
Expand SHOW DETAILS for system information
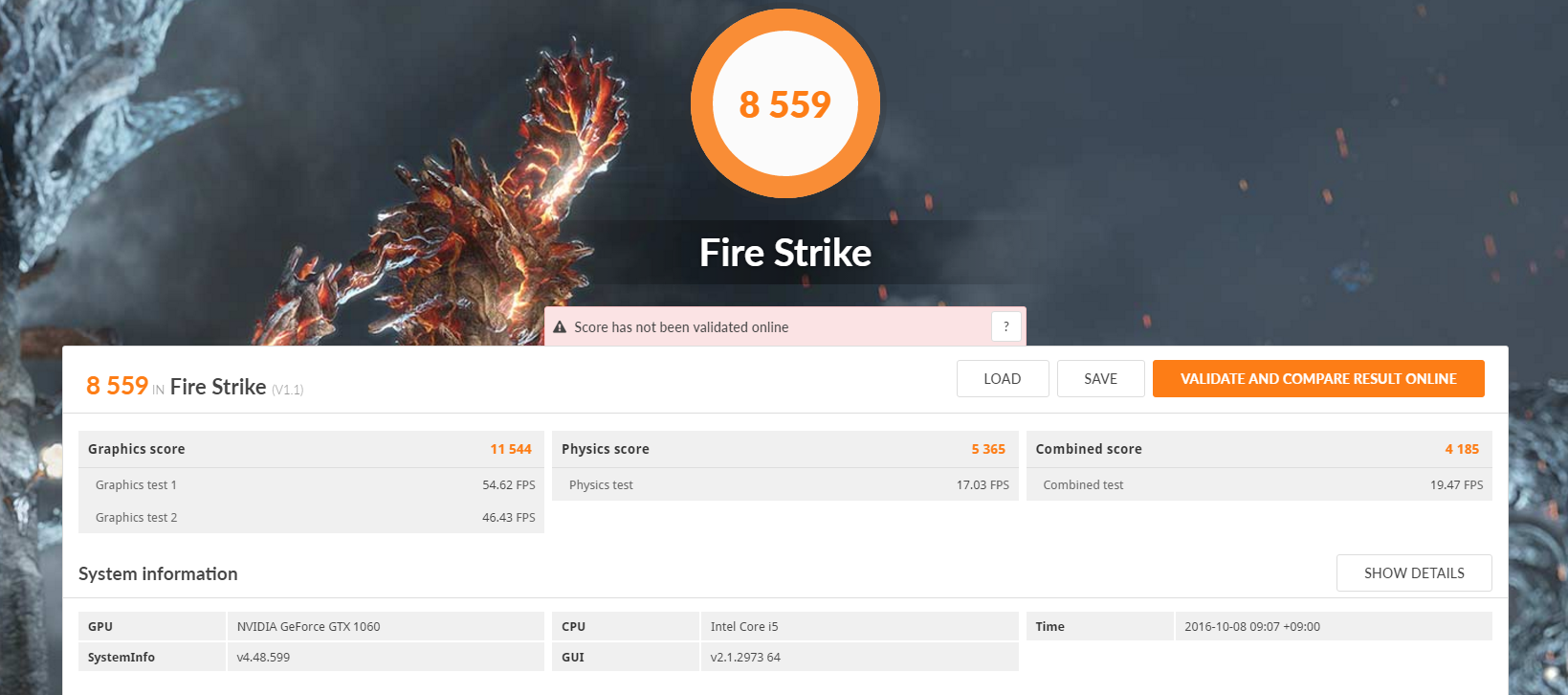point(1414,573)
